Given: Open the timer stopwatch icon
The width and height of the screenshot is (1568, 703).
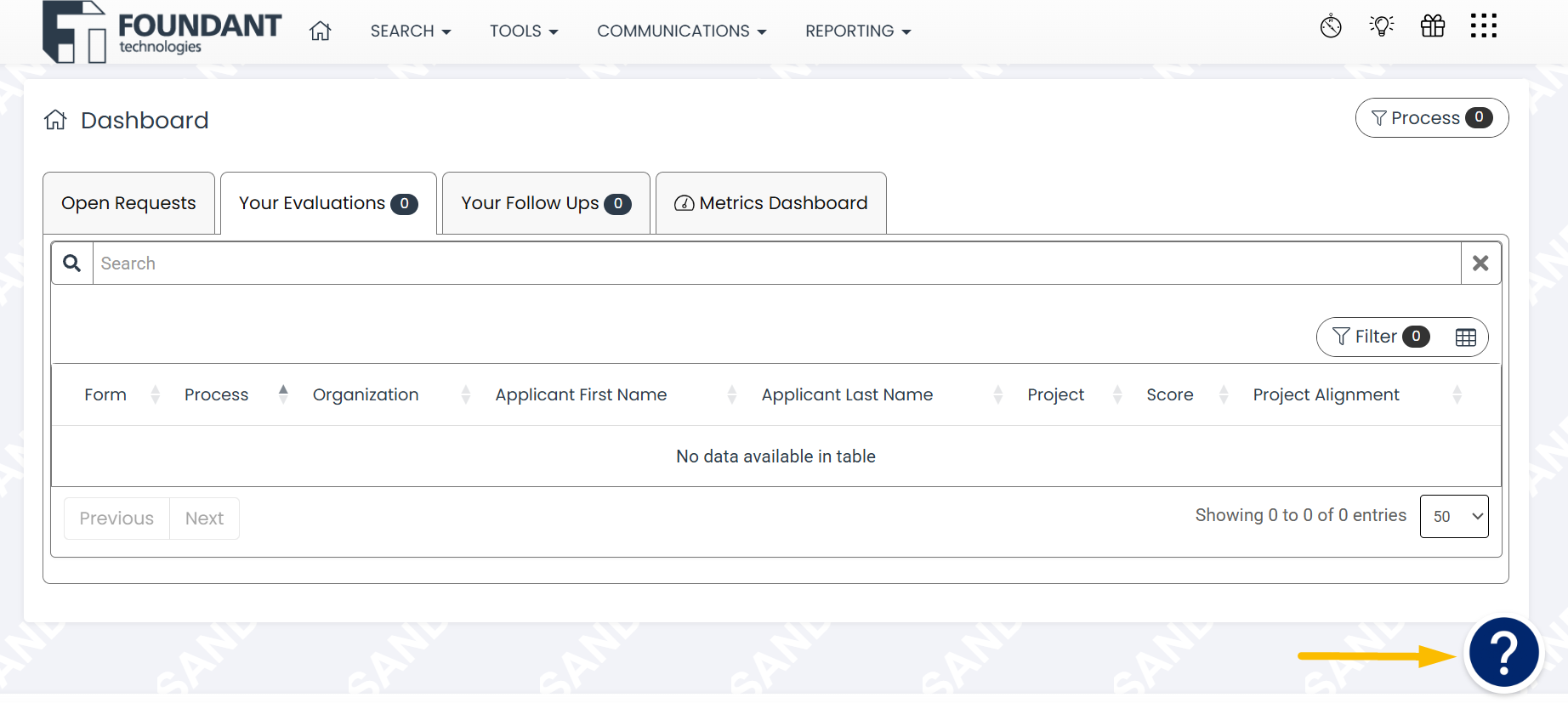Looking at the screenshot, I should (x=1331, y=26).
